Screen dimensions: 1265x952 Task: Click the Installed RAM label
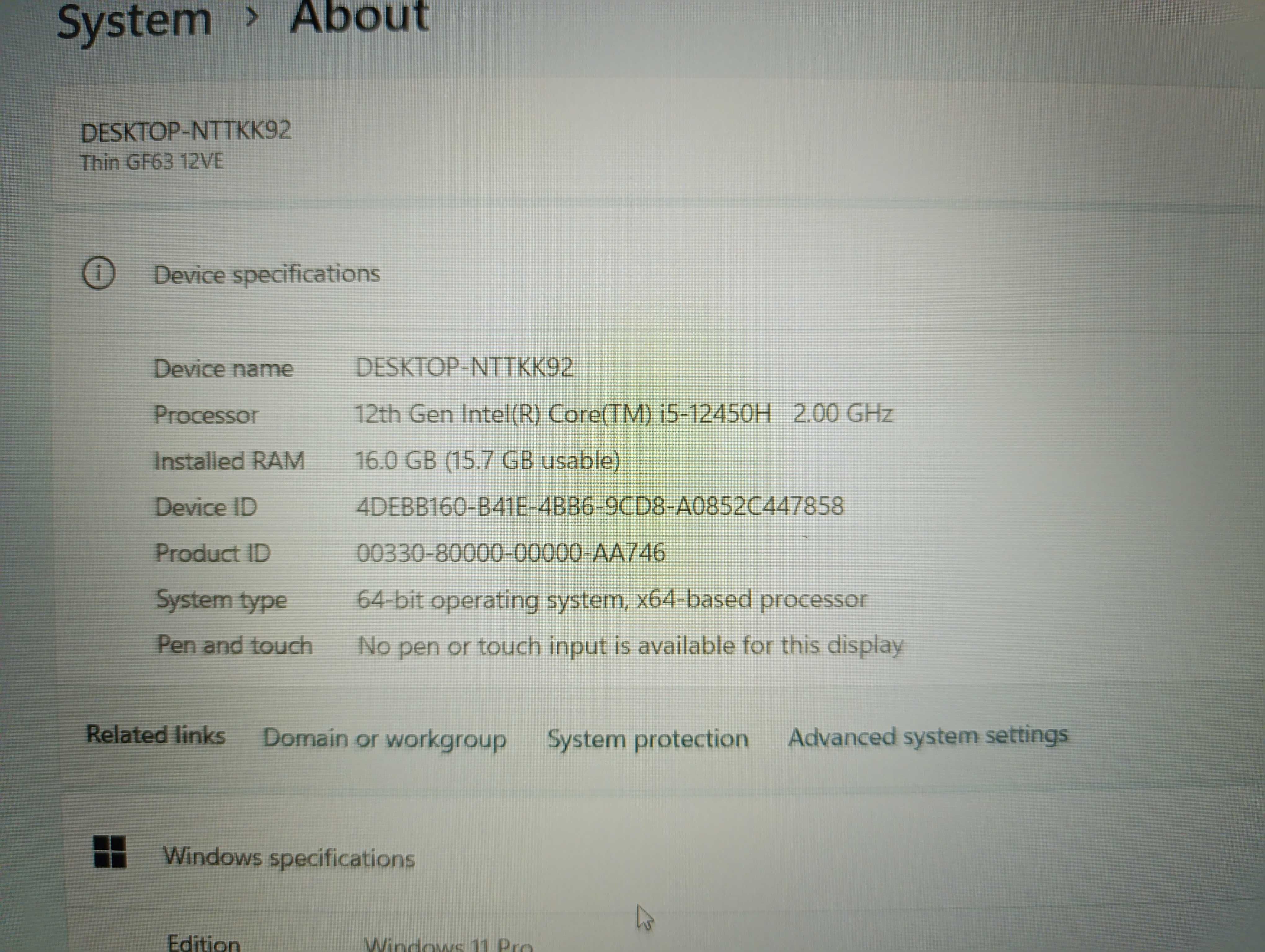(x=229, y=461)
